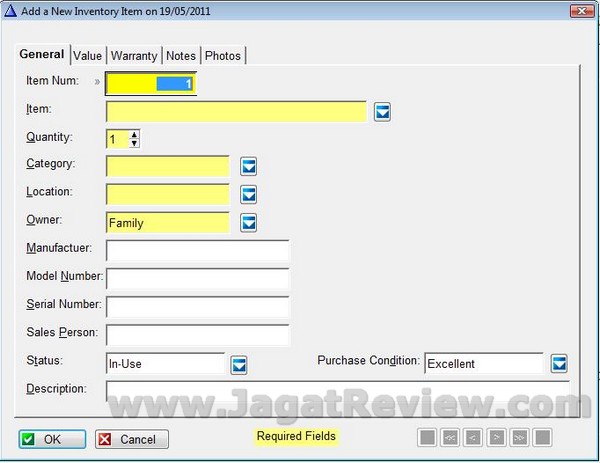
Task: Click the Sales Person field
Action: (197, 335)
